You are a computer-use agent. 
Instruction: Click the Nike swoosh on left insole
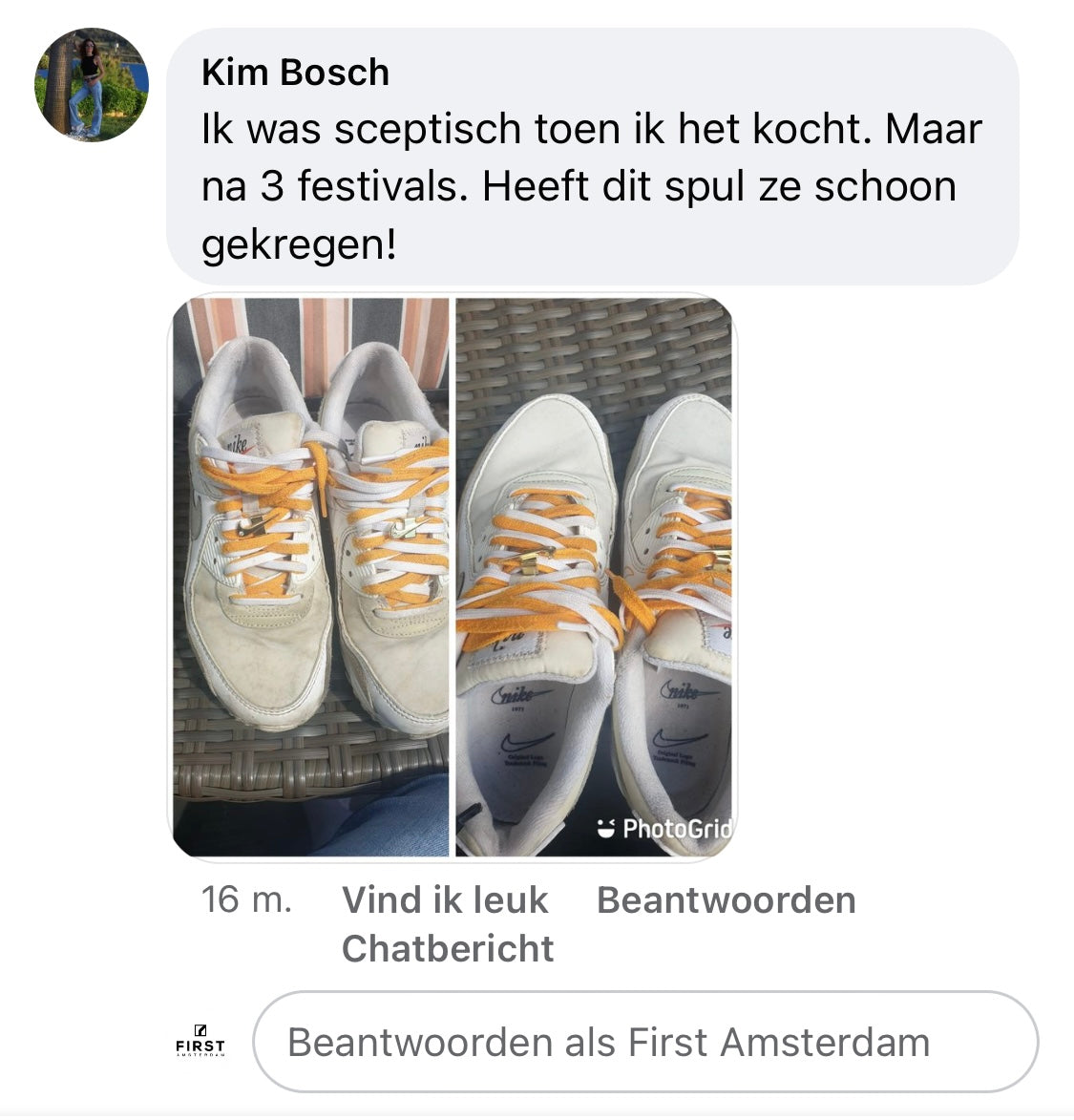pyautogui.click(x=527, y=742)
